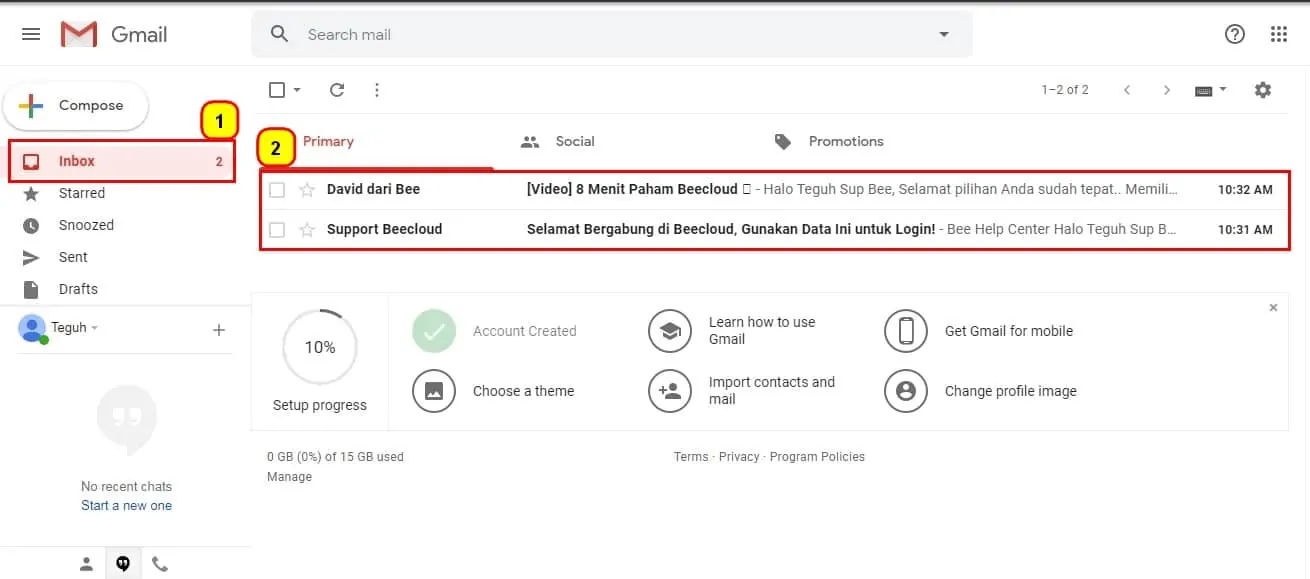The height and width of the screenshot is (579, 1310).
Task: Open the Terms link
Action: tap(691, 457)
